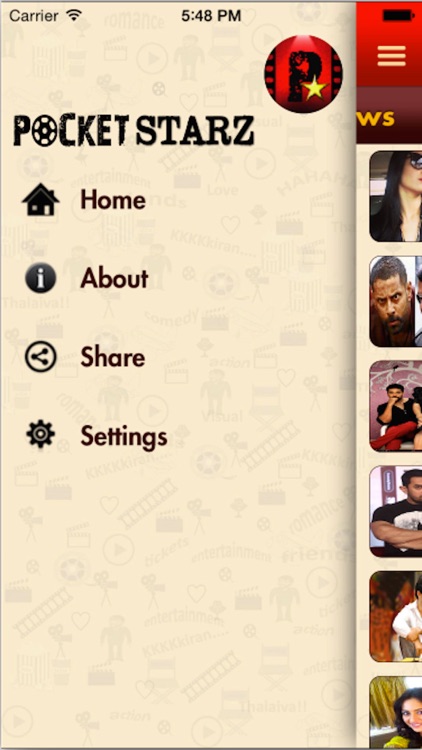Image resolution: width=422 pixels, height=750 pixels.
Task: Tap the house icon for Home
Action: tap(41, 199)
